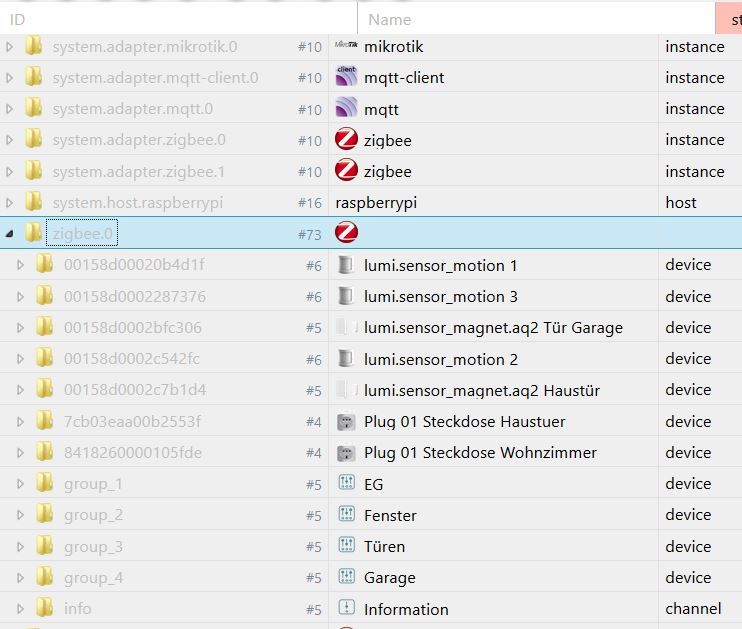This screenshot has height=629, width=742.
Task: Expand the group_3 node
Action: (20, 547)
